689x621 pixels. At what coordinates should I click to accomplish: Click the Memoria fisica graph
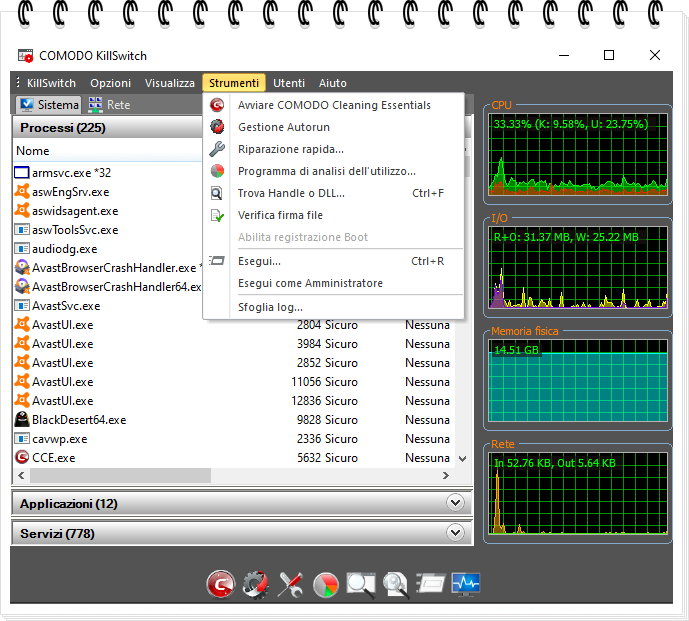click(x=578, y=380)
